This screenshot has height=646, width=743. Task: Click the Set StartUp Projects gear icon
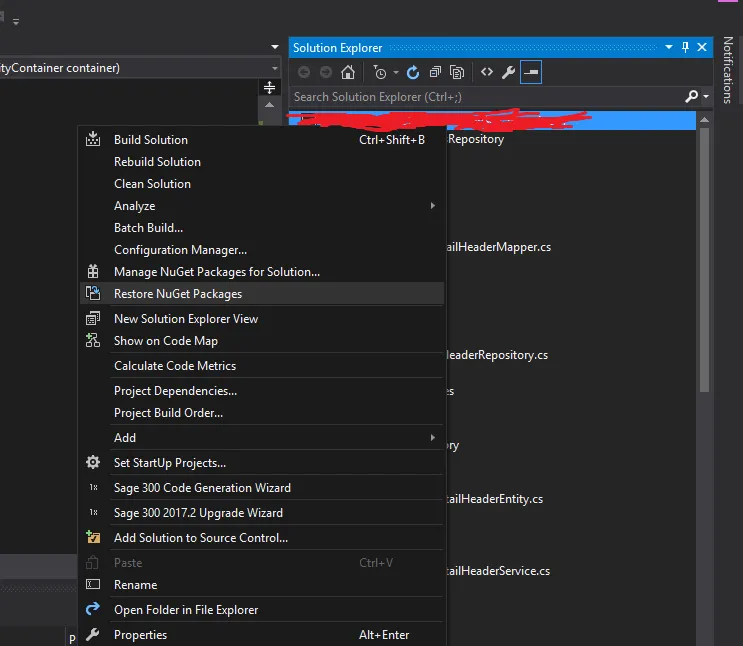click(x=93, y=462)
